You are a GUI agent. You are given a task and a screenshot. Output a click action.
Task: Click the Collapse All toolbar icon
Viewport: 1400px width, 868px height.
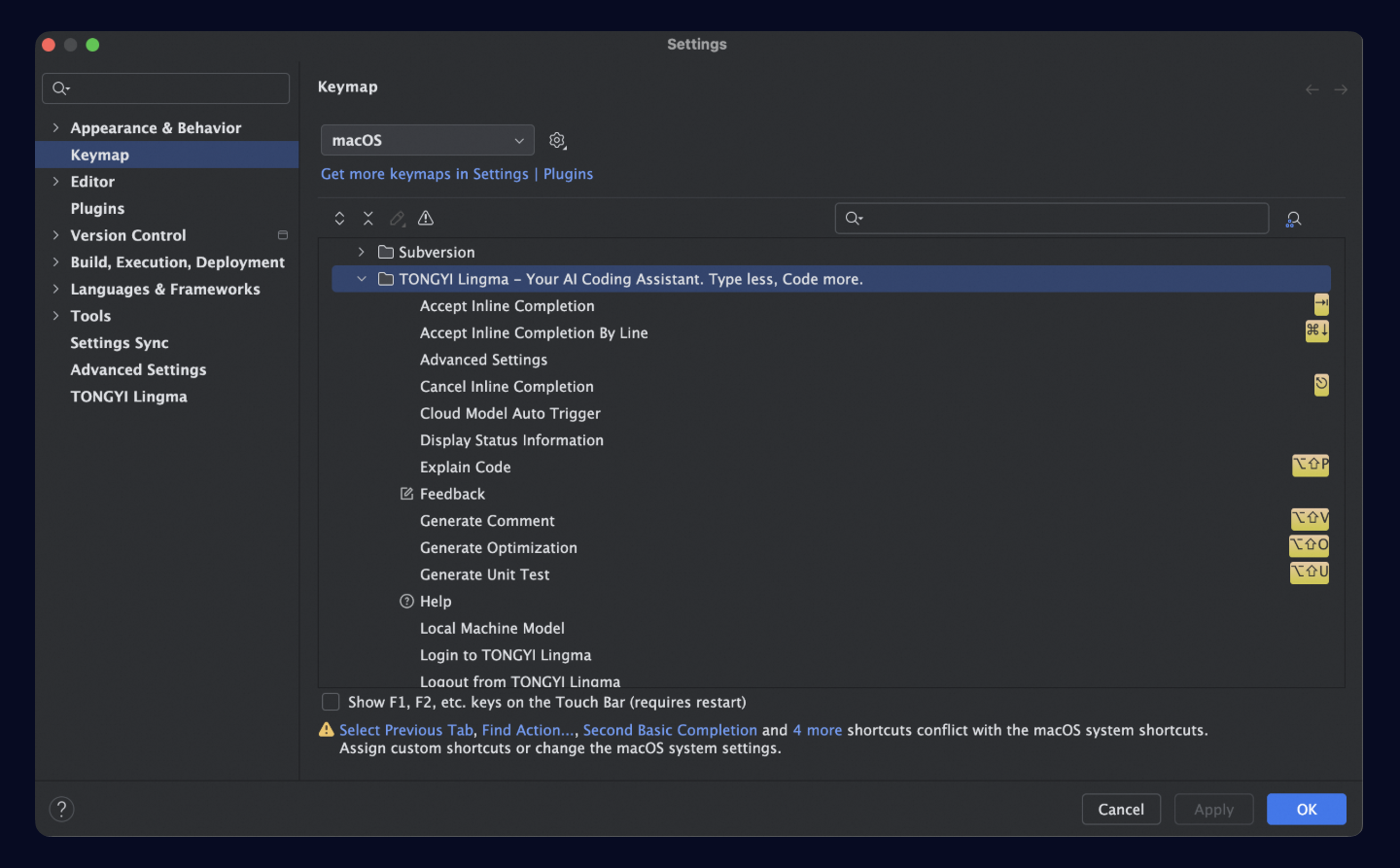click(x=367, y=219)
